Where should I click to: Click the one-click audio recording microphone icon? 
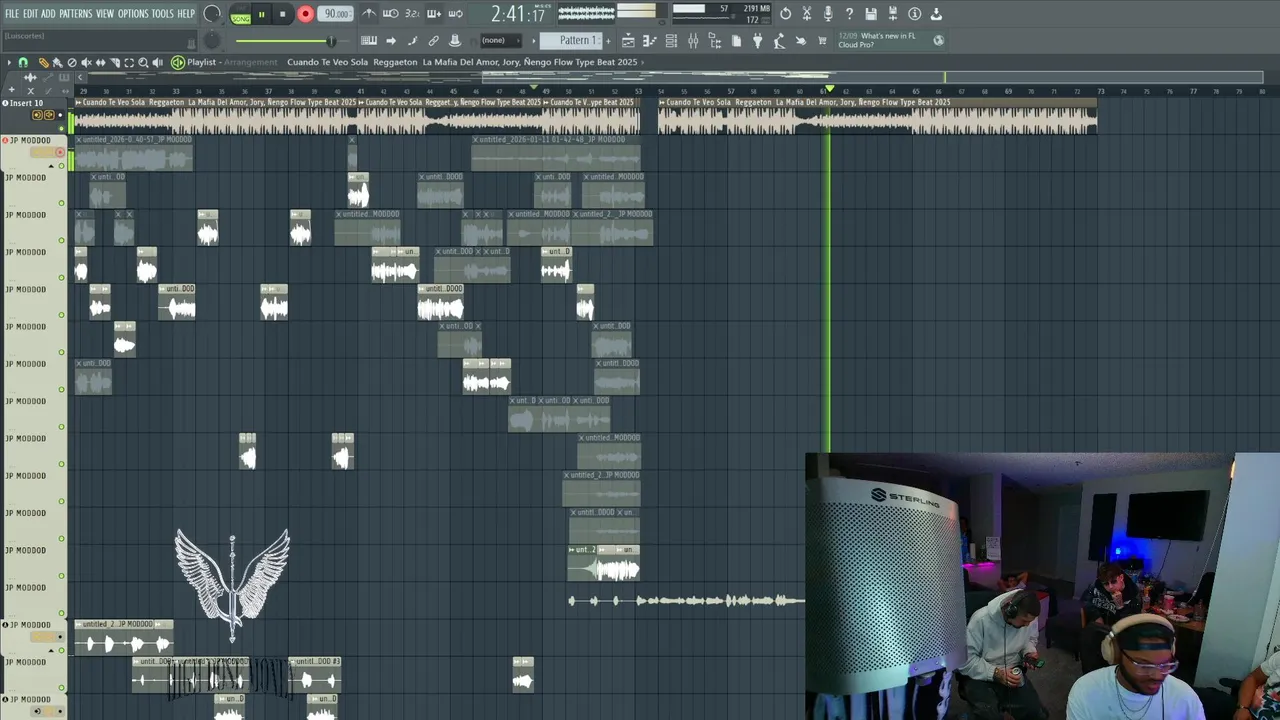(x=828, y=14)
